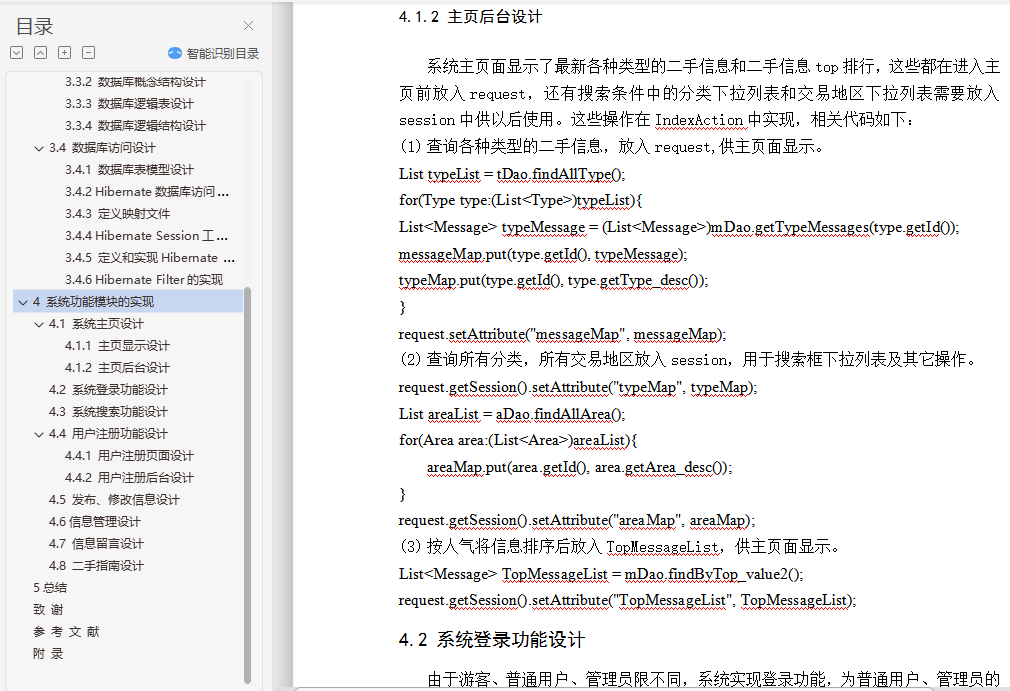Click line (2) 查询所有分类 in document
The width and height of the screenshot is (1010, 691).
pyautogui.click(x=688, y=359)
